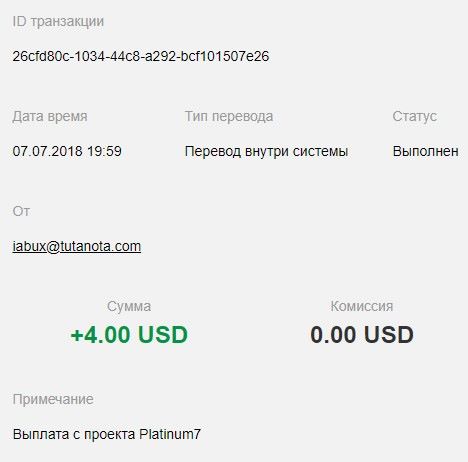468x462 pixels.
Task: Click the time 19:59 in the date field
Action: click(104, 151)
